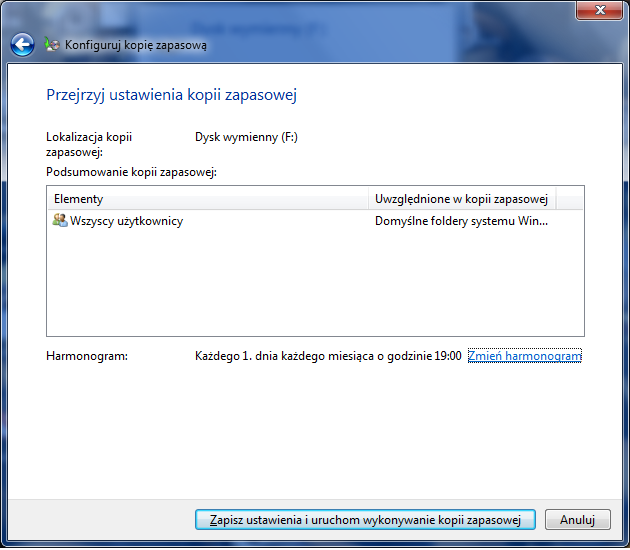This screenshot has height=550, width=630.
Task: Click the back arrow button
Action: pos(22,45)
